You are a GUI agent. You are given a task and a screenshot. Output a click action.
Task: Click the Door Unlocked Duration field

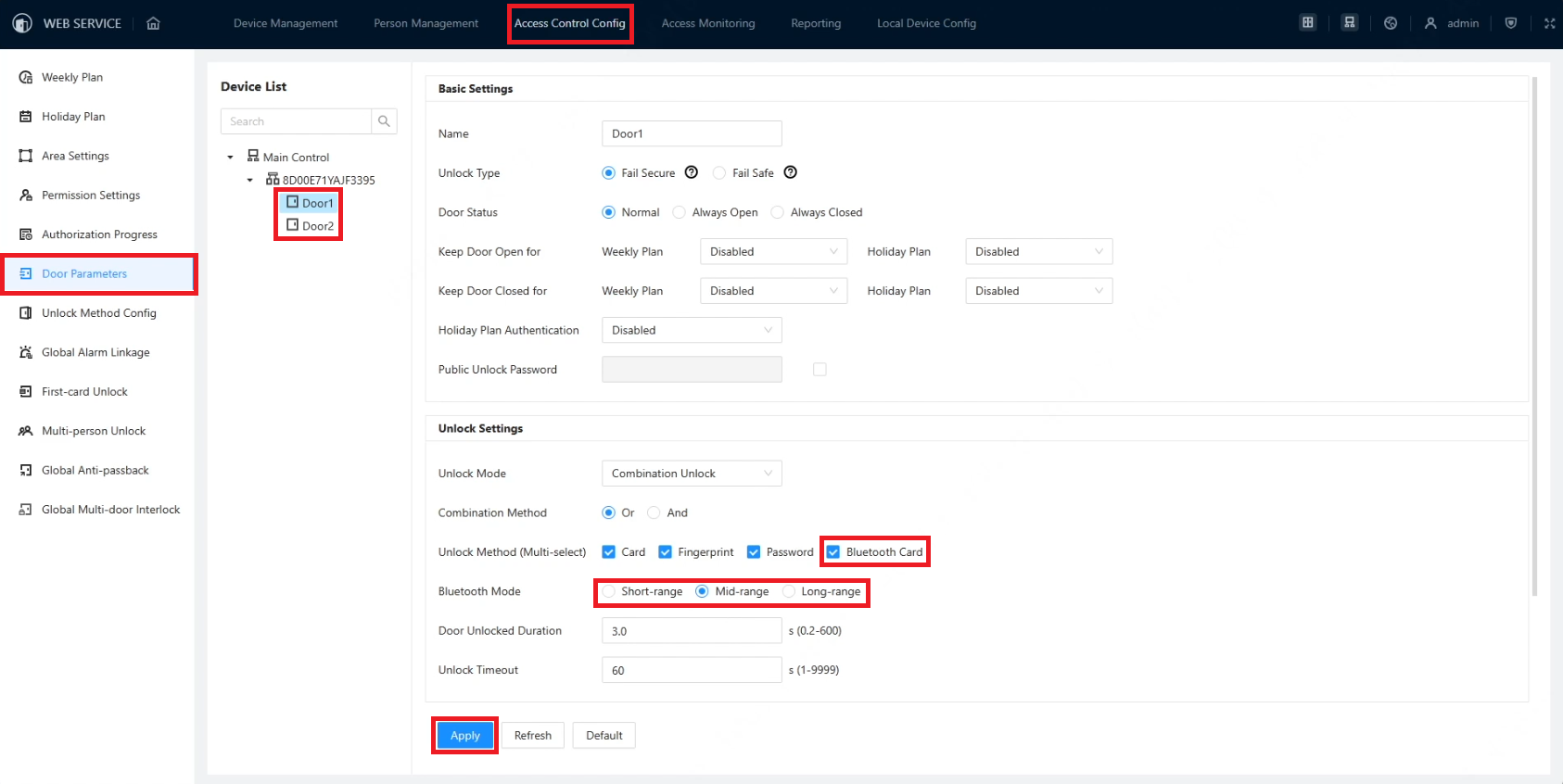[692, 631]
